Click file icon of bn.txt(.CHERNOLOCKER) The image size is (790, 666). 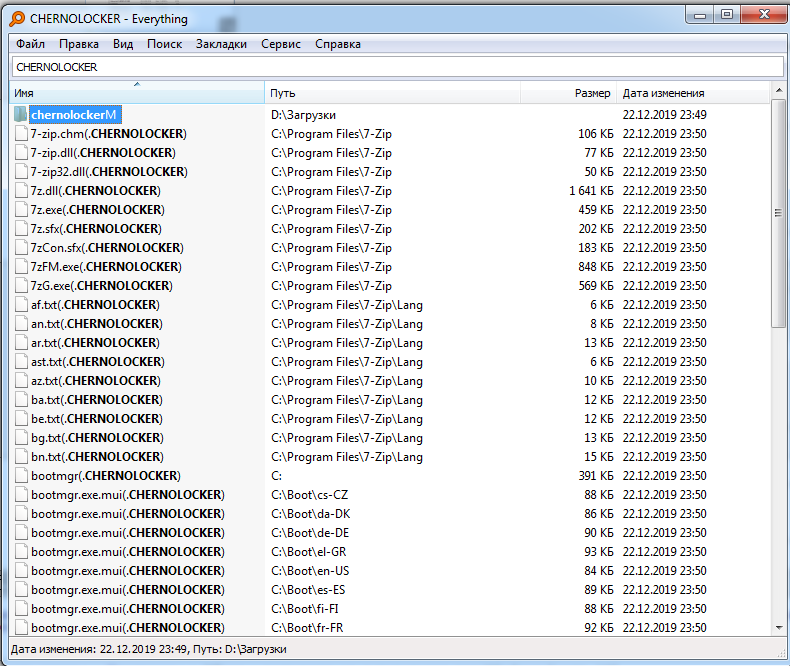(21, 456)
